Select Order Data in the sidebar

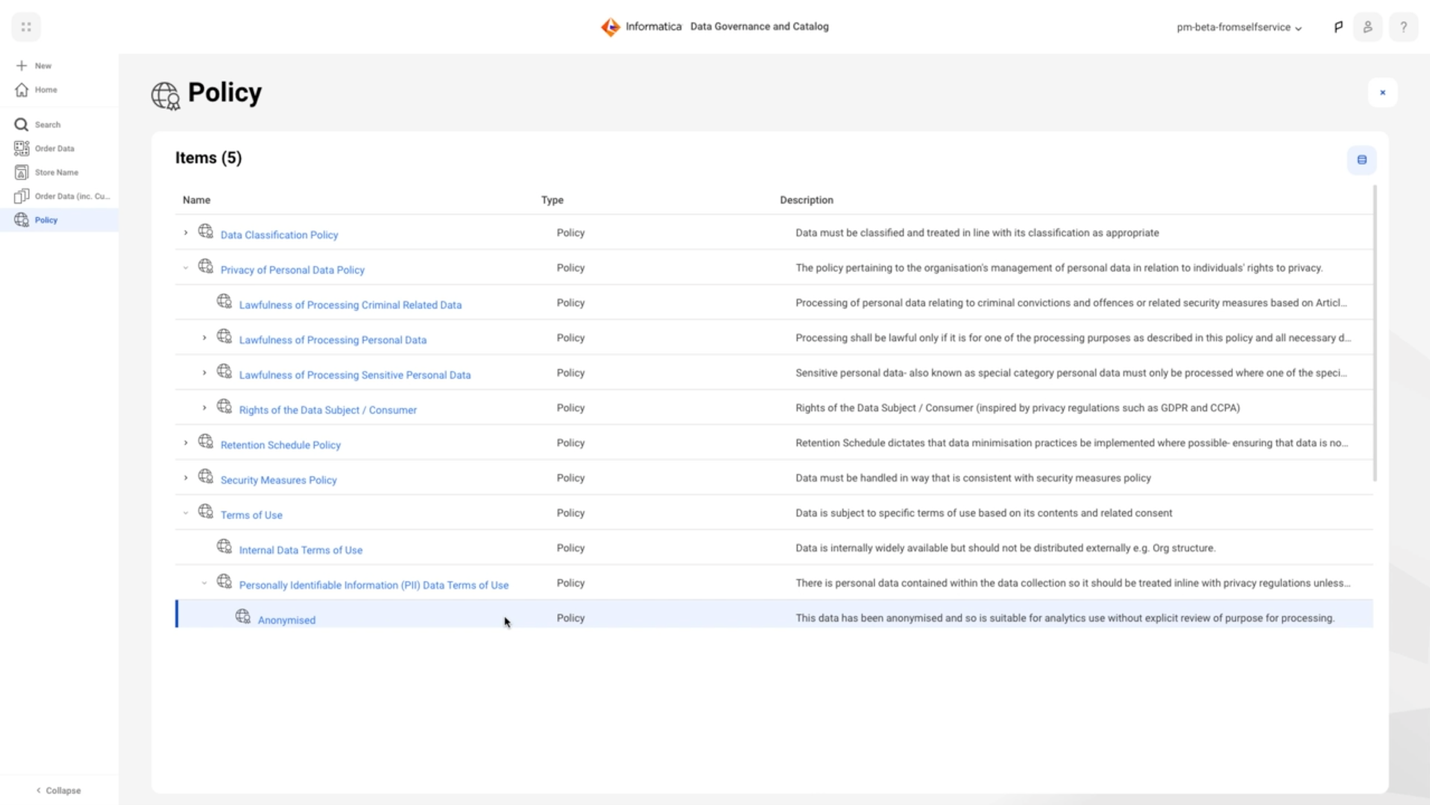click(54, 149)
